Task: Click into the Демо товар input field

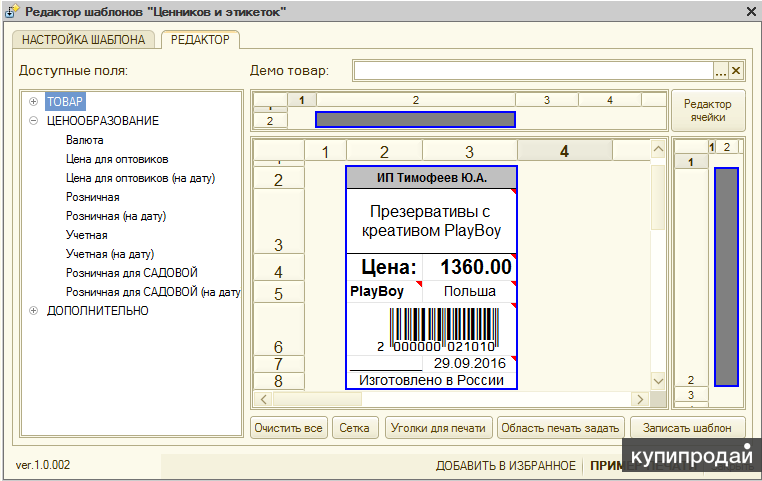Action: click(534, 71)
